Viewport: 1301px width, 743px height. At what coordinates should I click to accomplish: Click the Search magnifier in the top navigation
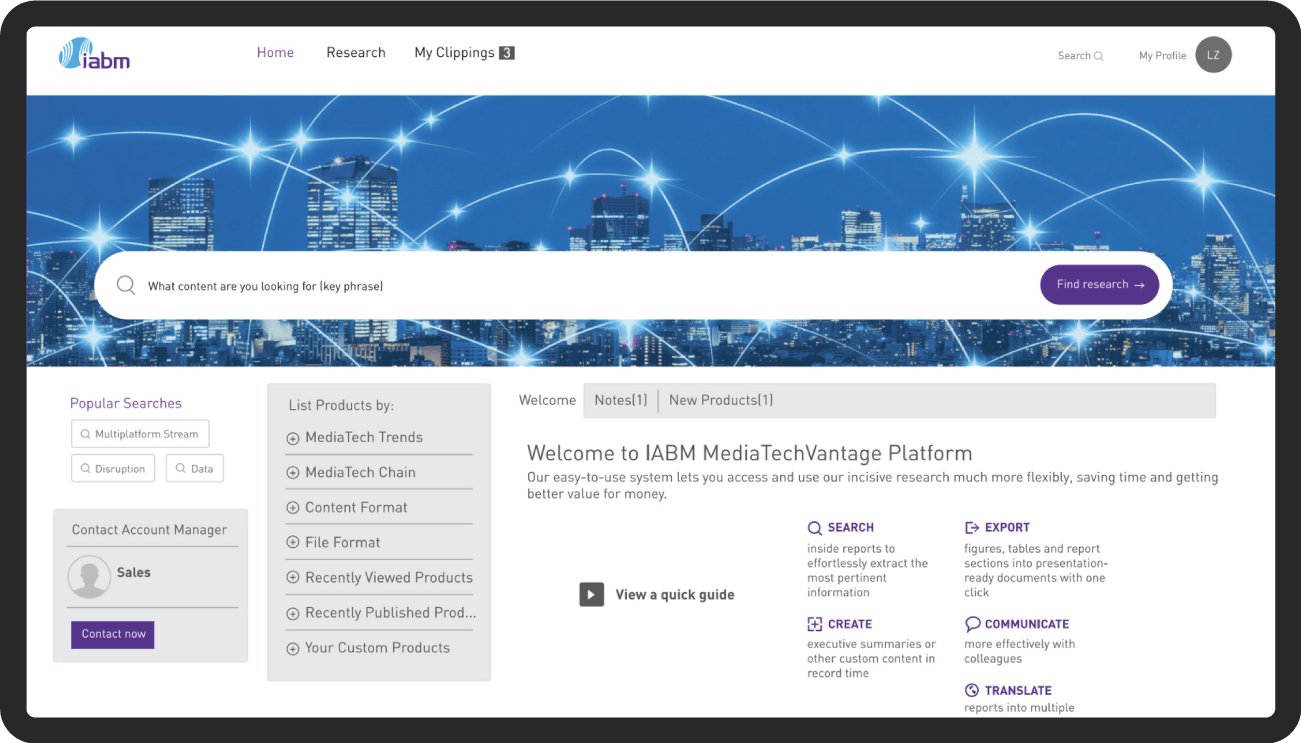coord(1100,56)
